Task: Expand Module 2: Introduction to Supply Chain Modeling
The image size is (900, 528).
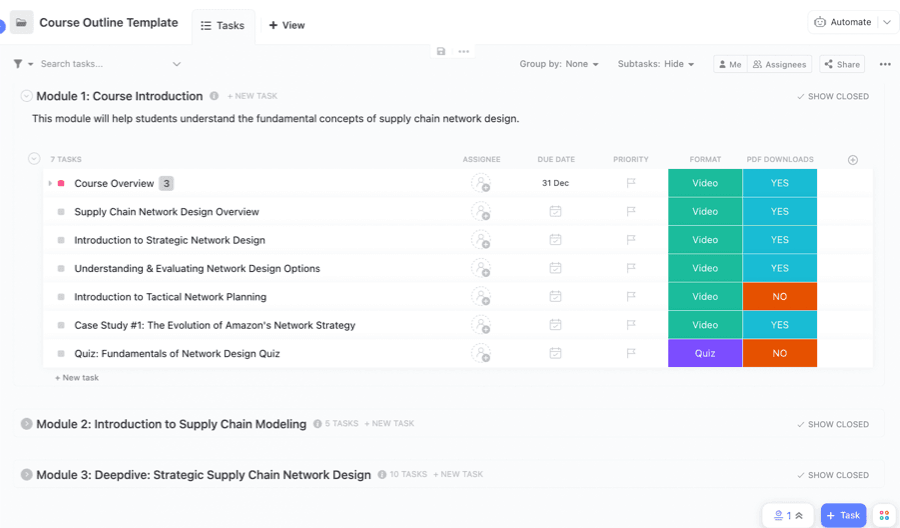Action: pyautogui.click(x=27, y=424)
